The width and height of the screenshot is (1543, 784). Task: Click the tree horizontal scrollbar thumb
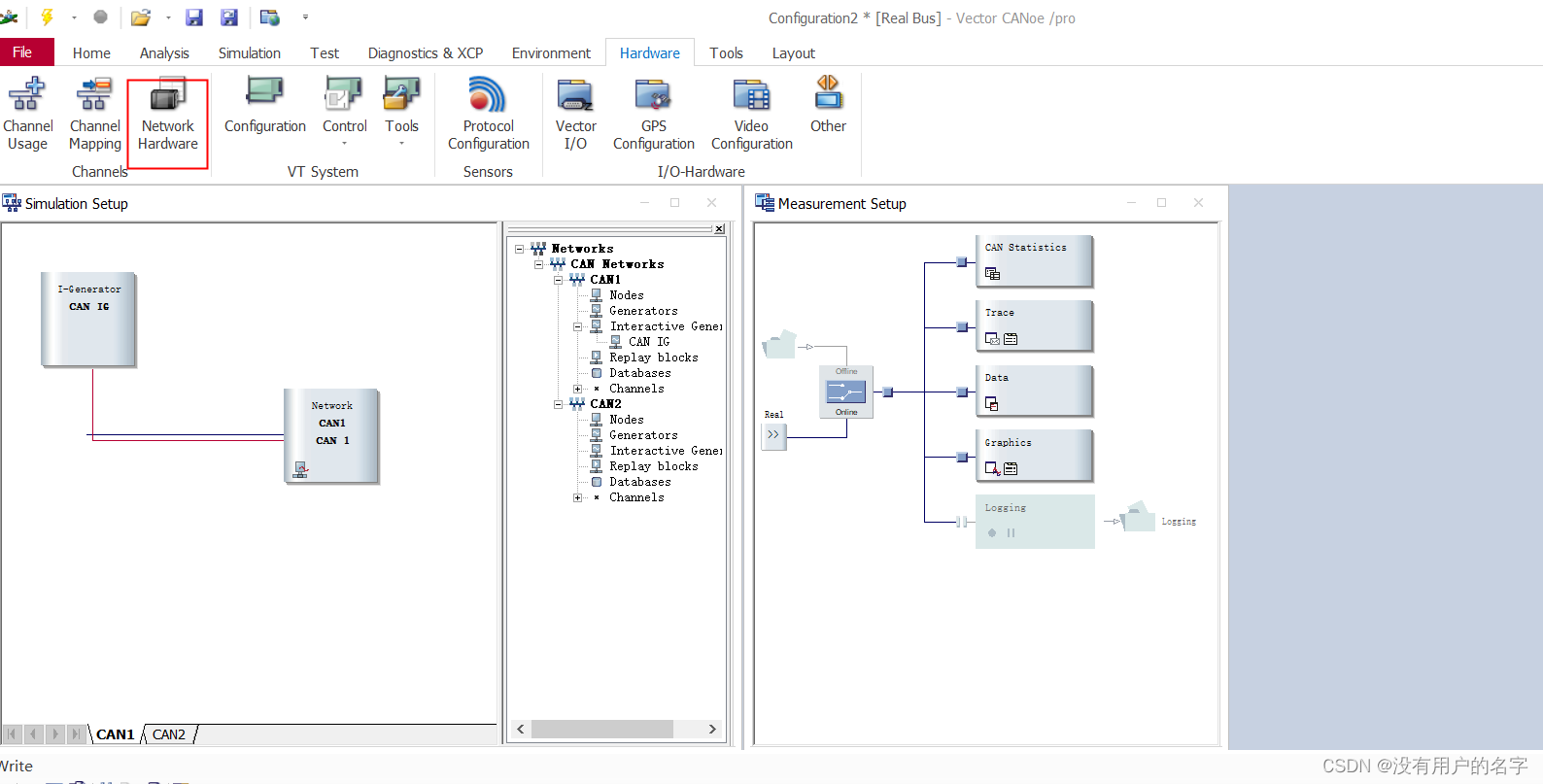pos(601,729)
